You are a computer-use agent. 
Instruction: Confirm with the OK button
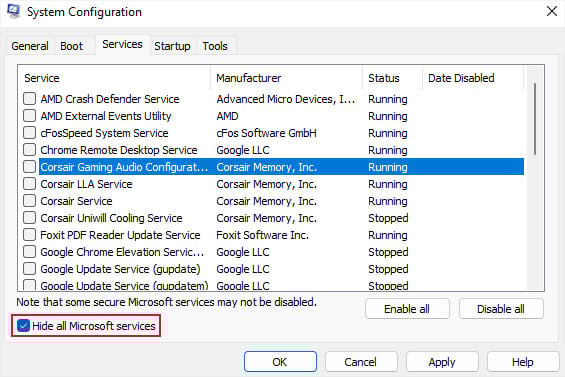pos(280,362)
